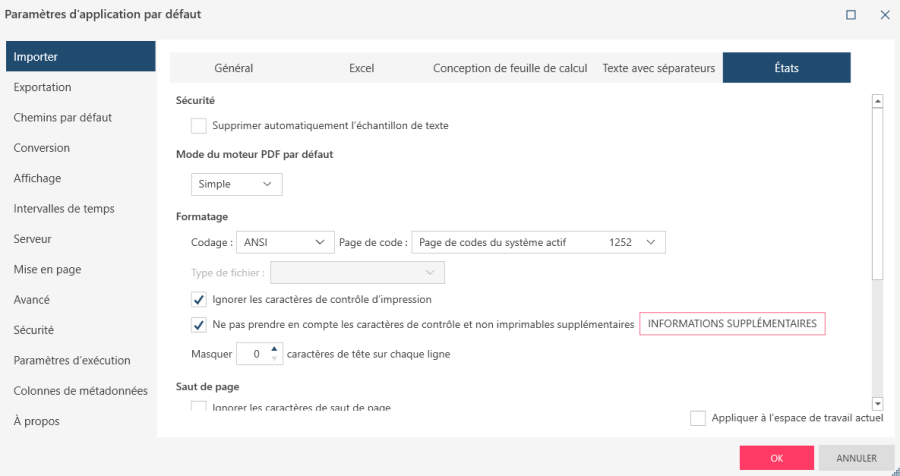Enable Supprimer automatiquement l'échantillon de texte
Viewport: 900px width, 476px height.
click(199, 126)
